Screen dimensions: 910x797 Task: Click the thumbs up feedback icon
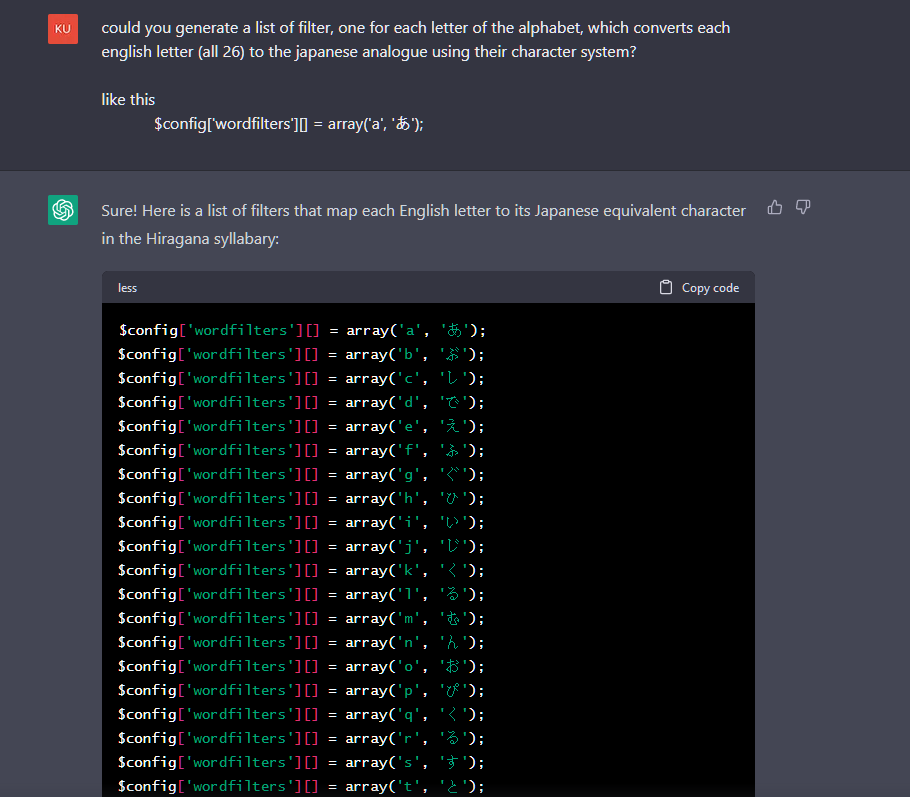click(775, 207)
